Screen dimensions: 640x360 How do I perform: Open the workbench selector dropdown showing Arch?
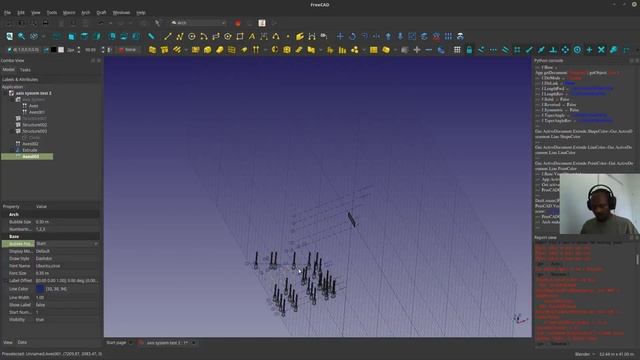tap(198, 23)
